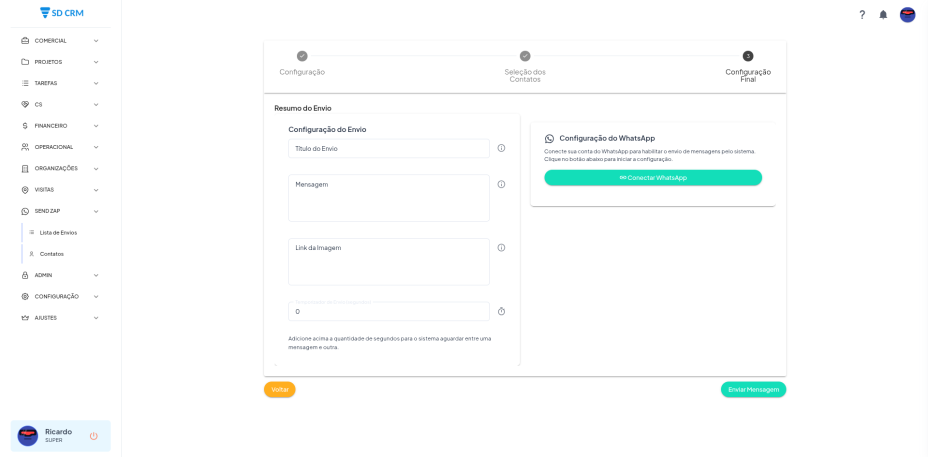Image resolution: width=928 pixels, height=457 pixels.
Task: Click info icon next to Mensagem field
Action: (501, 184)
